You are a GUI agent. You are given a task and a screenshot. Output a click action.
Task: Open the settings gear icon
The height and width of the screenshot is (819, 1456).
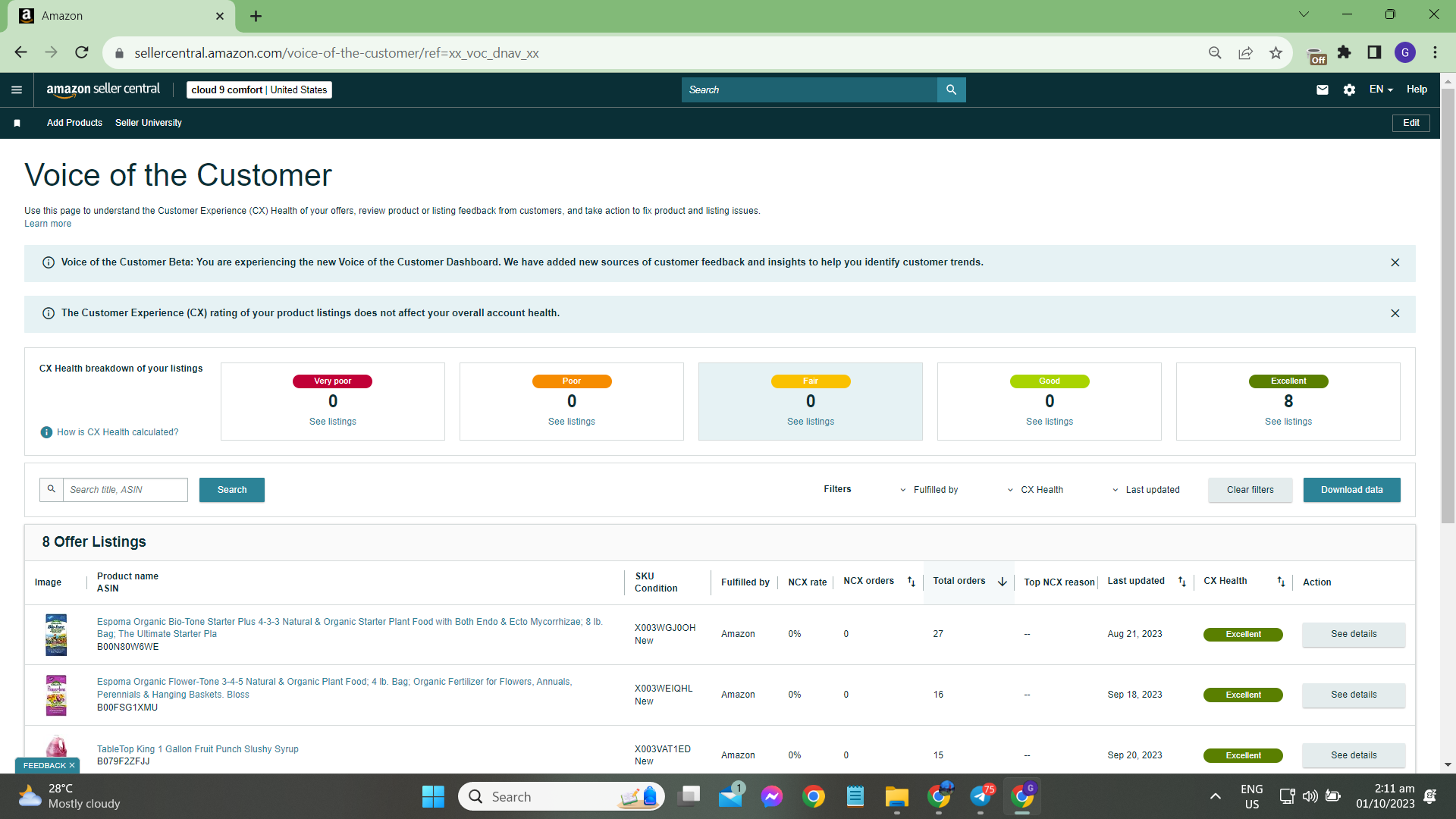point(1349,89)
